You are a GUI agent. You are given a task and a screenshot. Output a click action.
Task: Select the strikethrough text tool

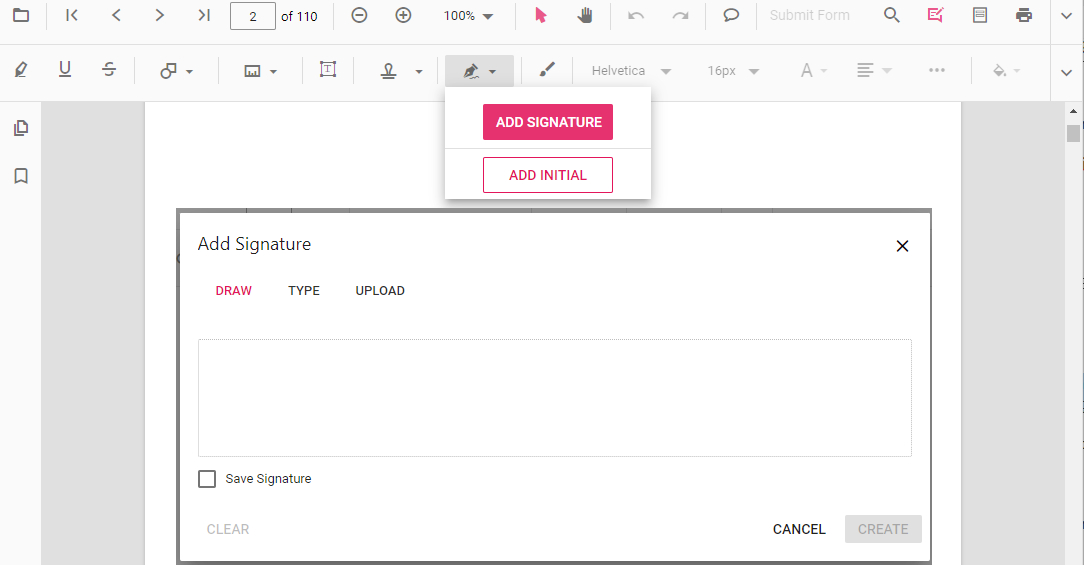coord(109,70)
